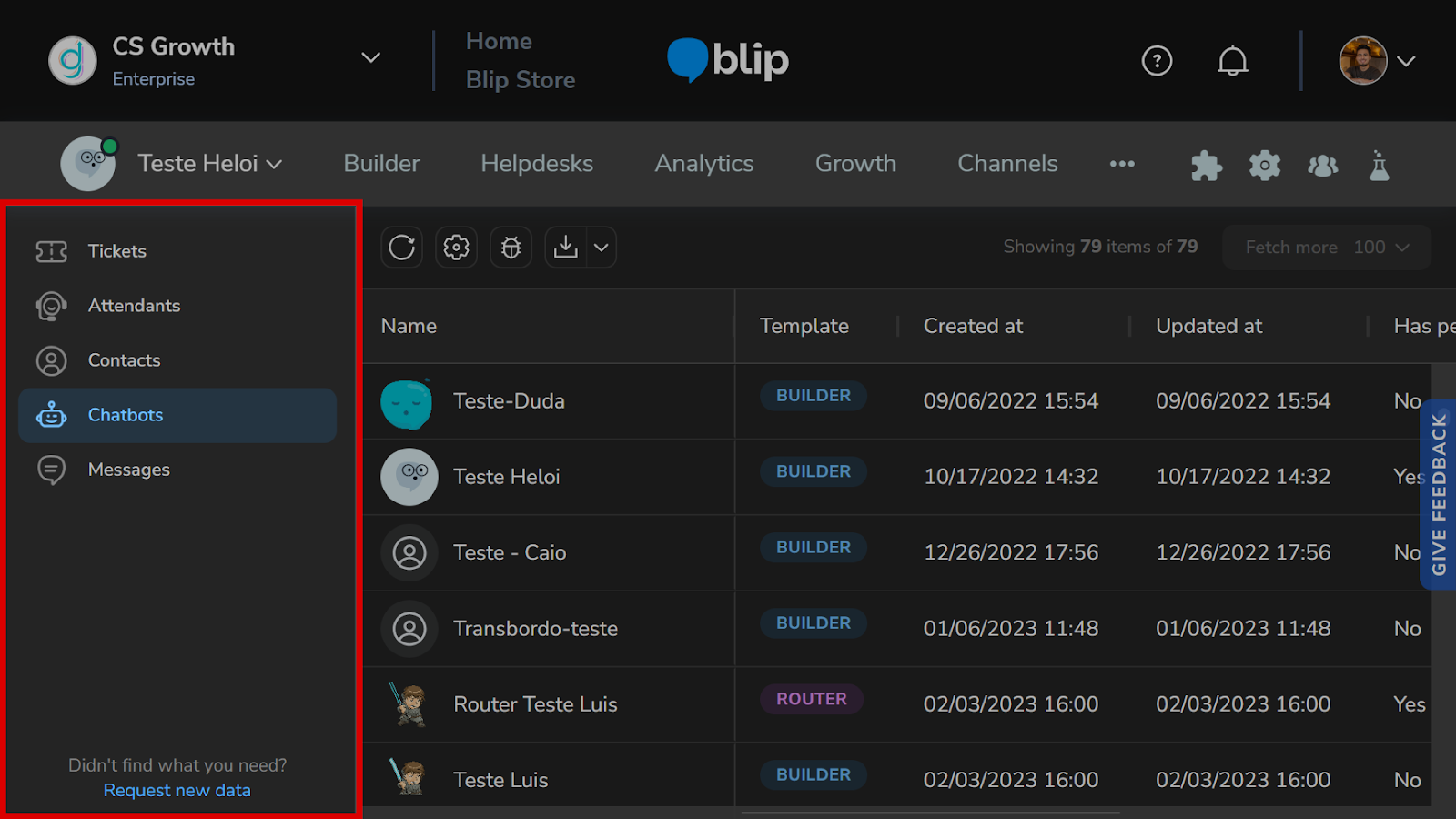Select the Teste-Duda name cell
The image size is (1456, 819).
(x=509, y=401)
